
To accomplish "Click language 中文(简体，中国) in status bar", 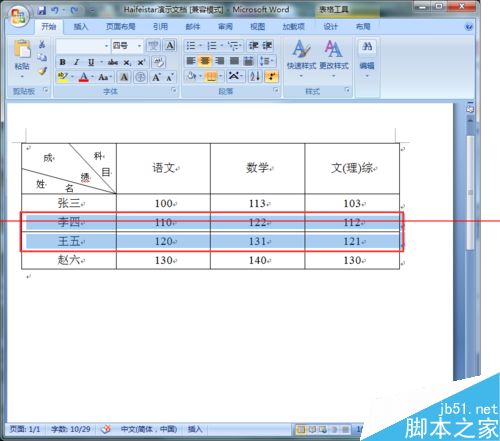I will pyautogui.click(x=149, y=429).
